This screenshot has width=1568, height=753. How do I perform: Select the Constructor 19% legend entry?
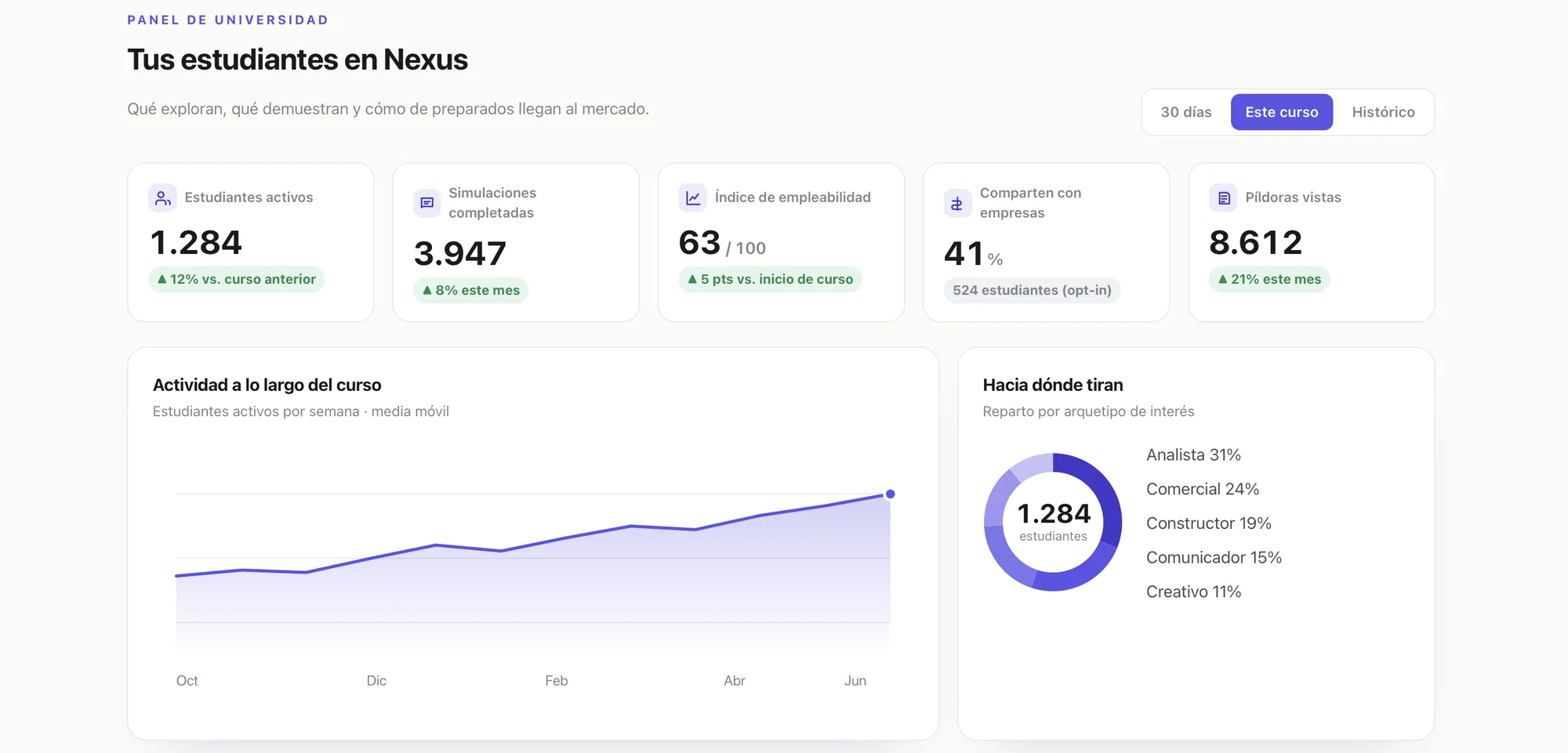(x=1208, y=523)
